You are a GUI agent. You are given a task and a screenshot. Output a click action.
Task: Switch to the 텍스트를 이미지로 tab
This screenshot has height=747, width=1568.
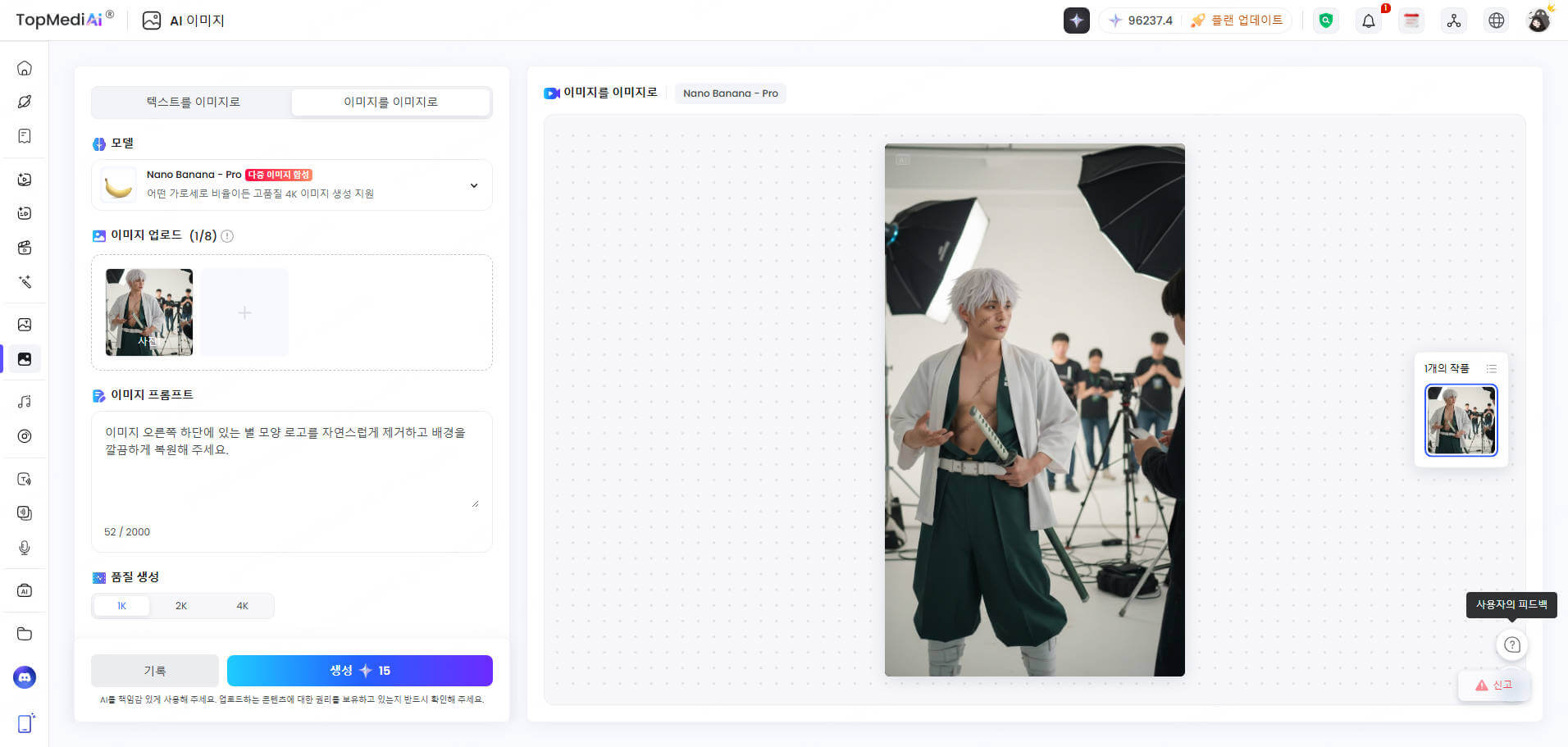tap(191, 102)
